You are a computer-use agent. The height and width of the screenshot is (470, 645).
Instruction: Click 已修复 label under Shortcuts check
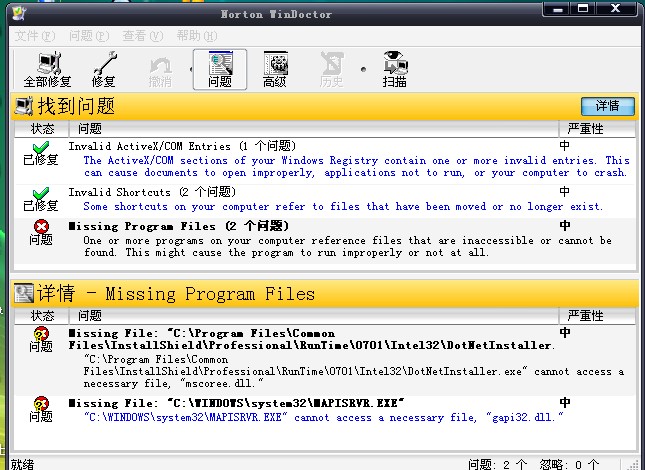pos(41,205)
